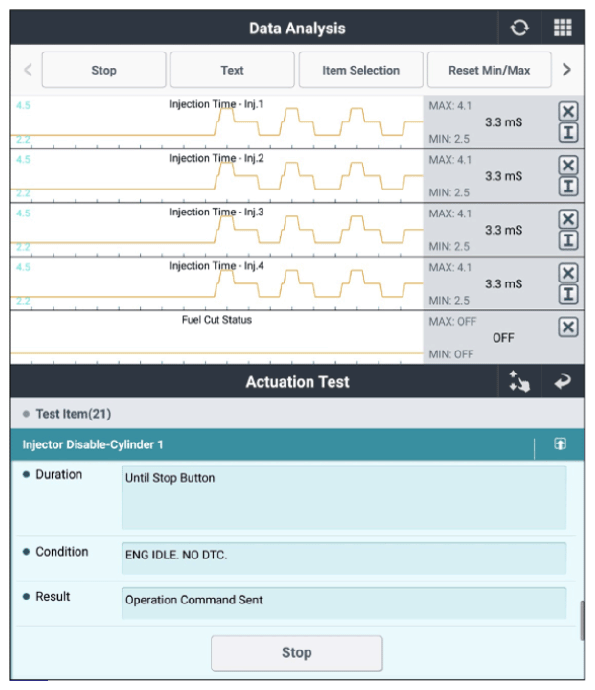This screenshot has height=690, width=595.
Task: Click the pointer selection icon in Actuation Test
Action: pyautogui.click(x=519, y=382)
